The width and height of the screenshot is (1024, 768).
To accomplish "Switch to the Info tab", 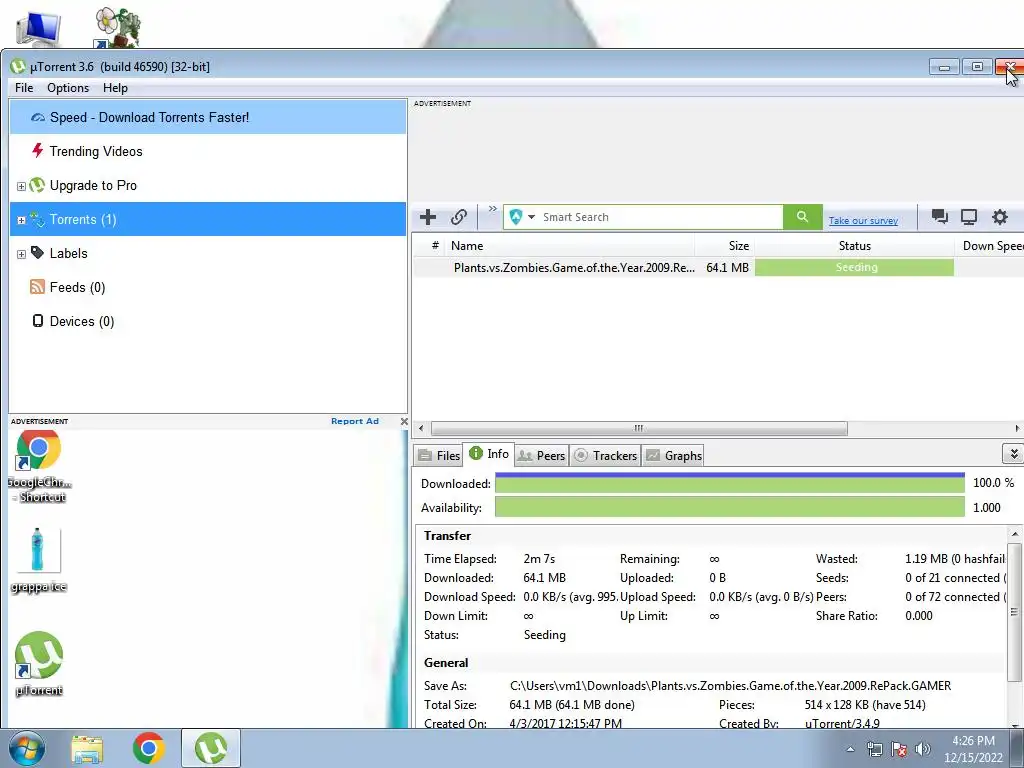I will (488, 454).
